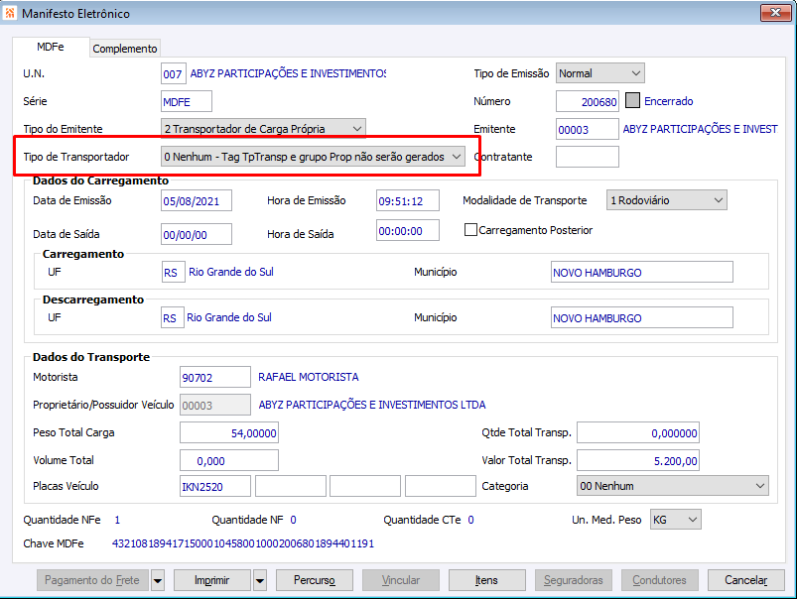Click the Proprietário/Possuidor Veículo field
The width and height of the screenshot is (797, 599).
(x=215, y=405)
